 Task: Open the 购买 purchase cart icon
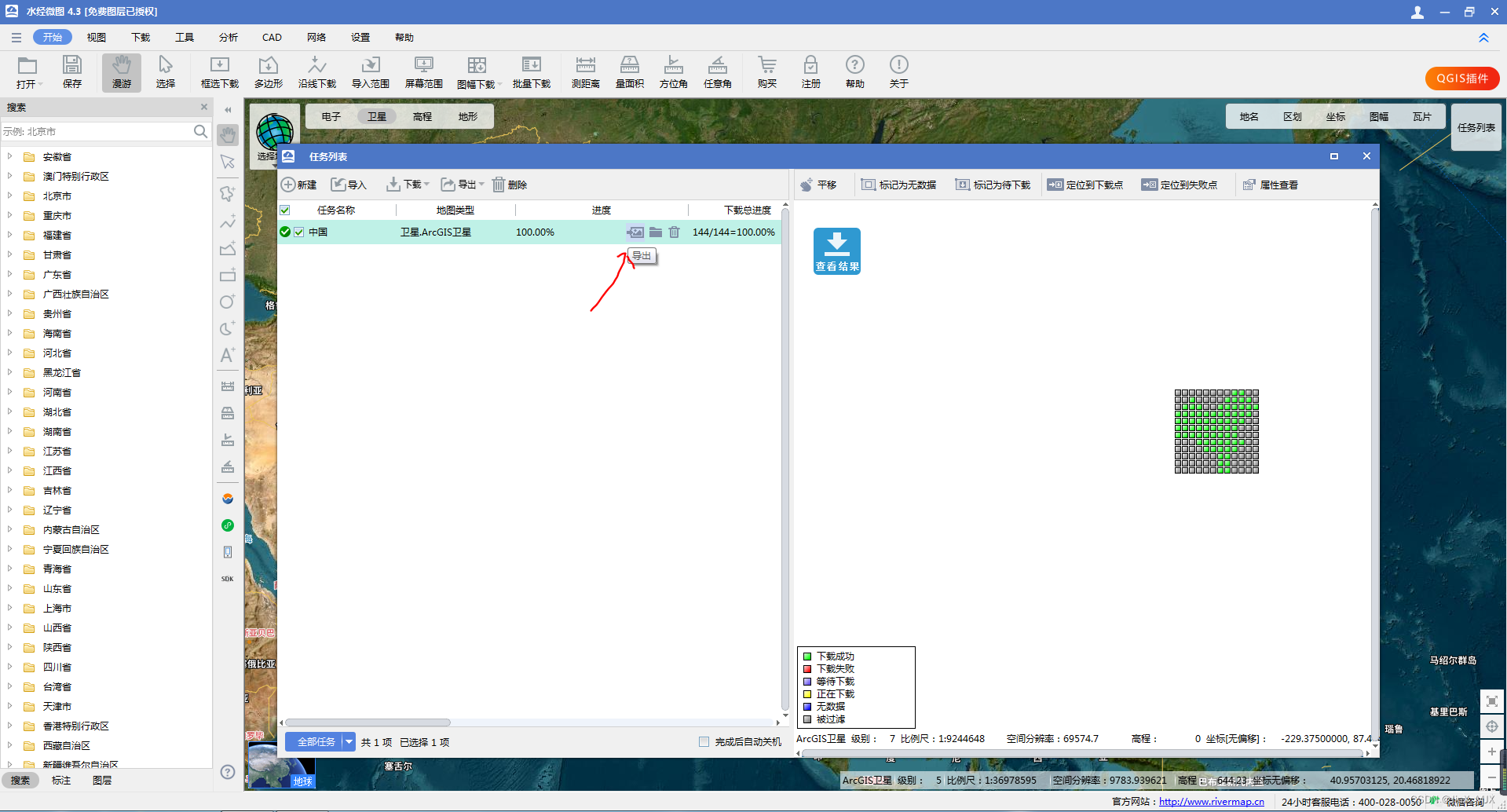[x=767, y=72]
